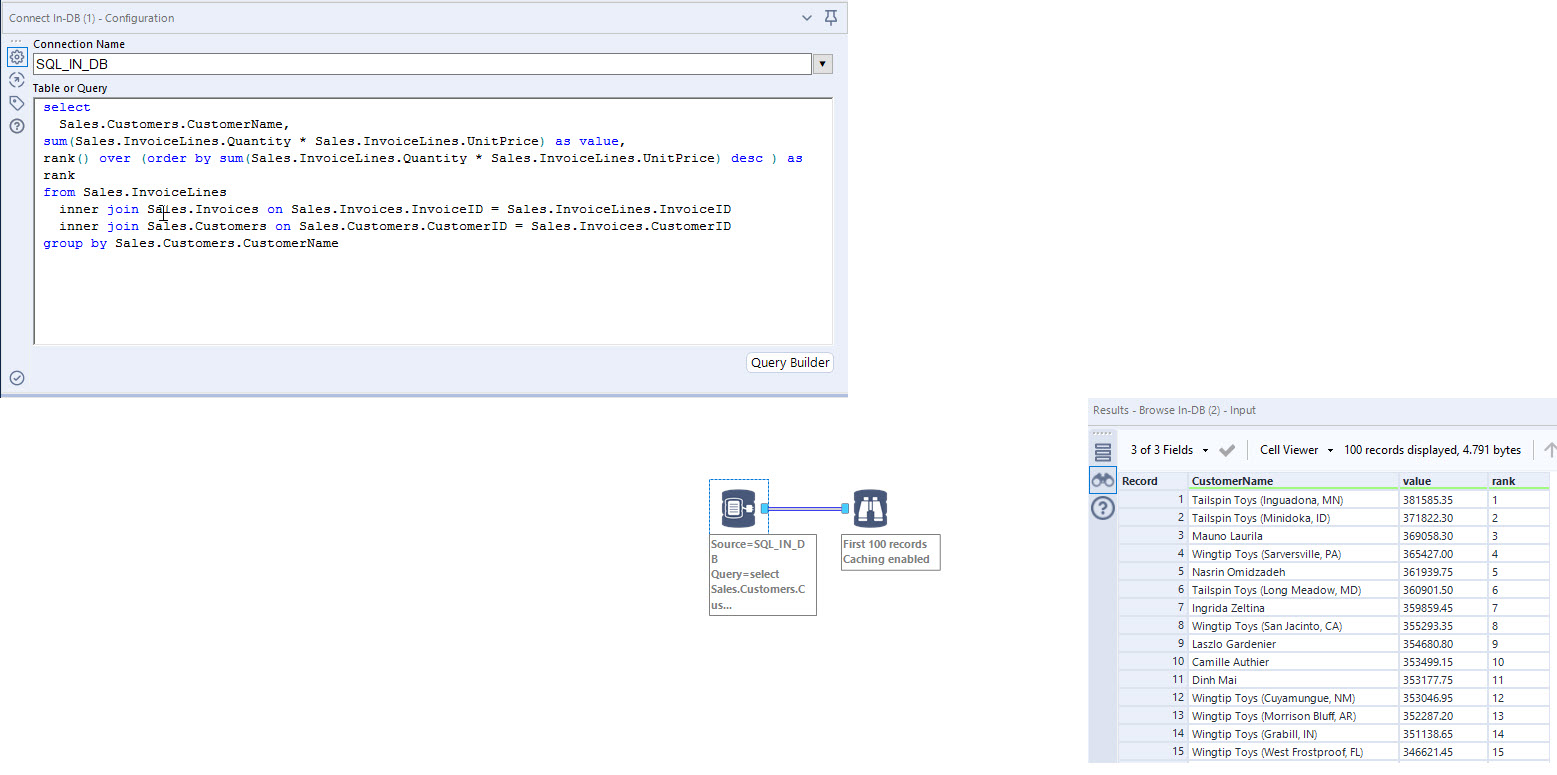Collapse the Connect In-DB configuration panel
Viewport: 1557px width, 775px height.
point(806,17)
